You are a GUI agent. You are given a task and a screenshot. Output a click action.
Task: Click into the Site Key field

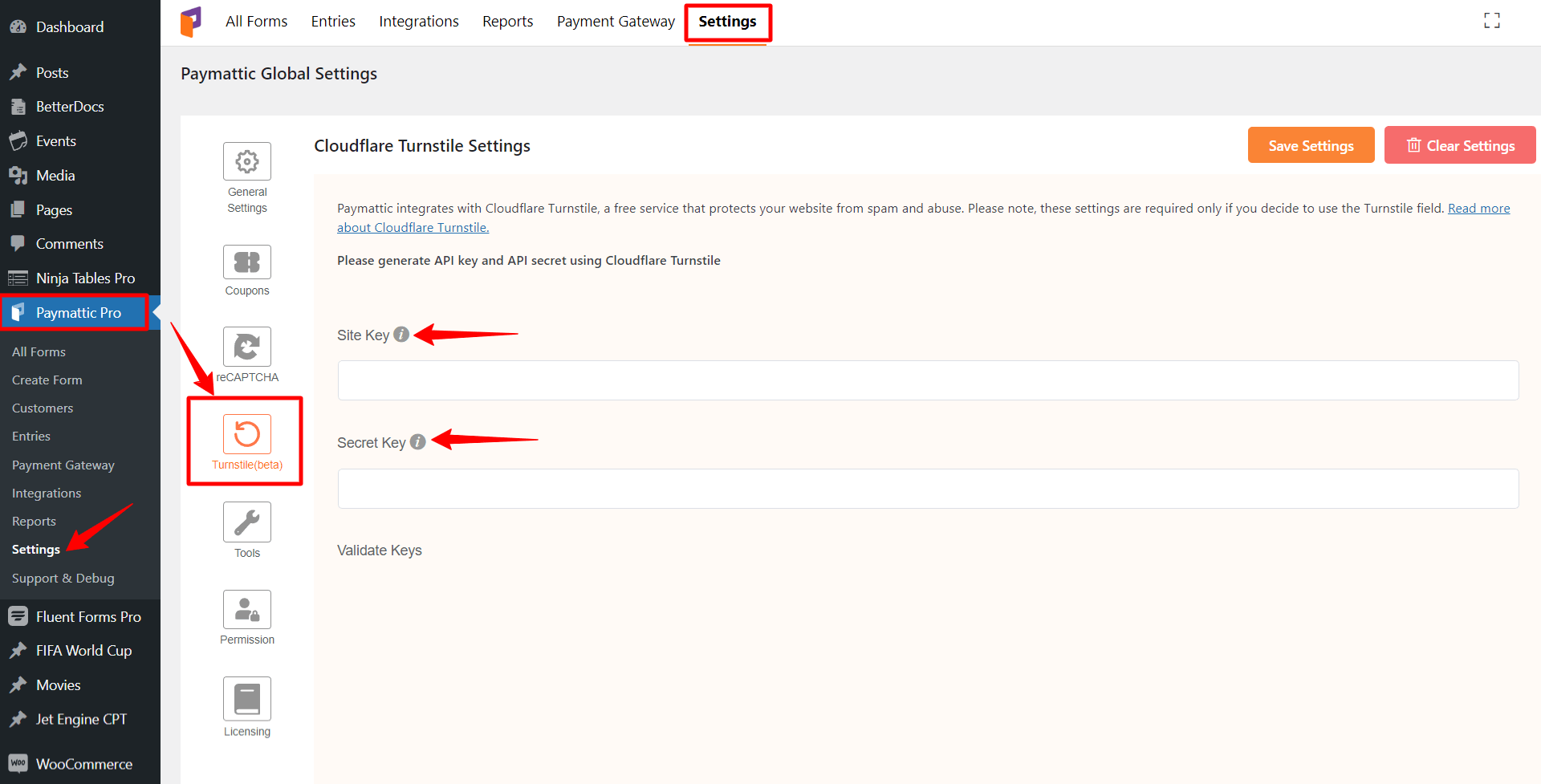click(x=928, y=380)
